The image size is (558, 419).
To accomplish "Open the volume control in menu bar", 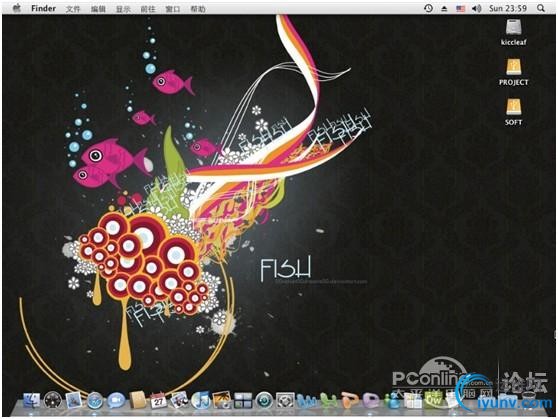I will click(477, 9).
